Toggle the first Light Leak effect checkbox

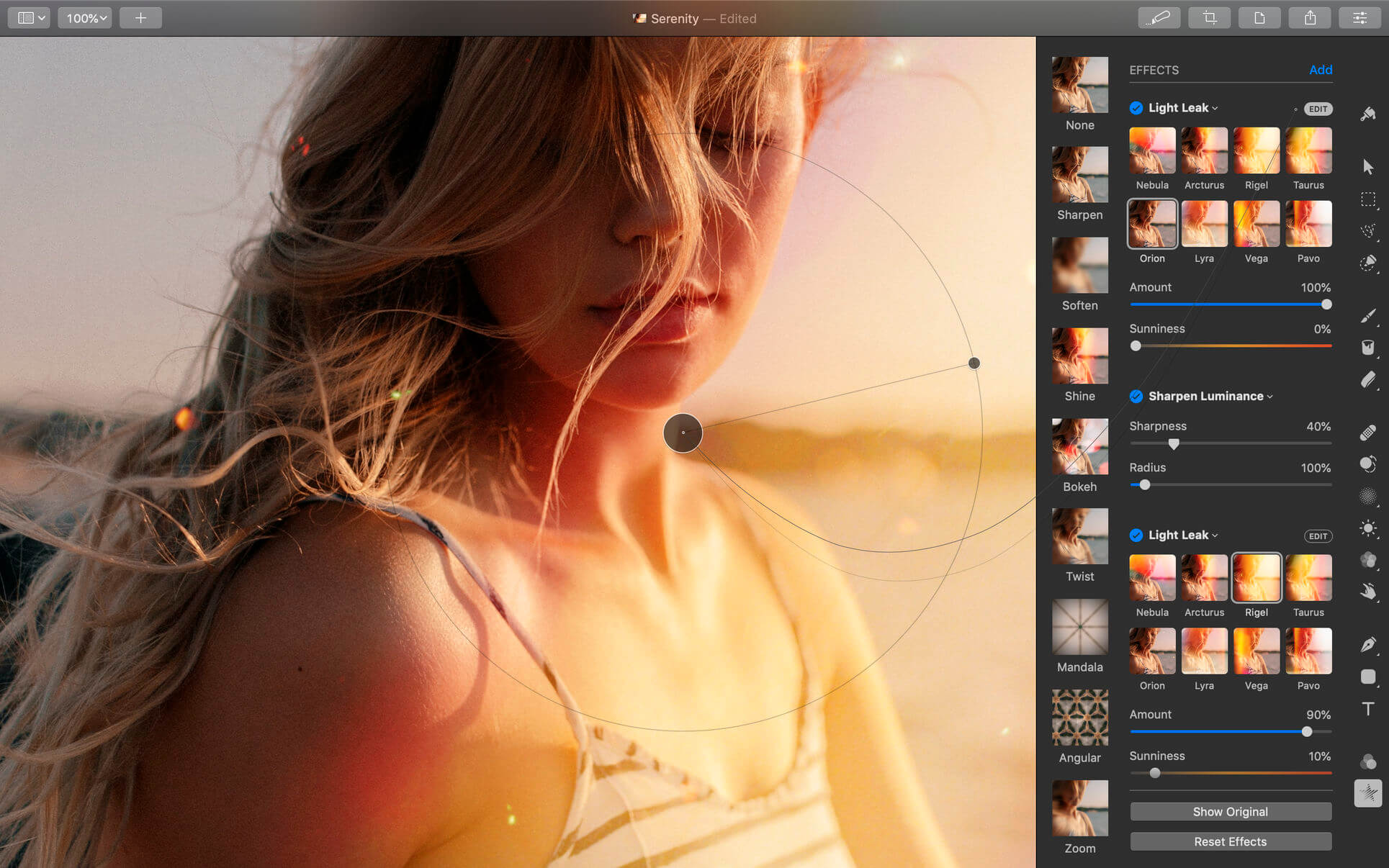point(1134,107)
